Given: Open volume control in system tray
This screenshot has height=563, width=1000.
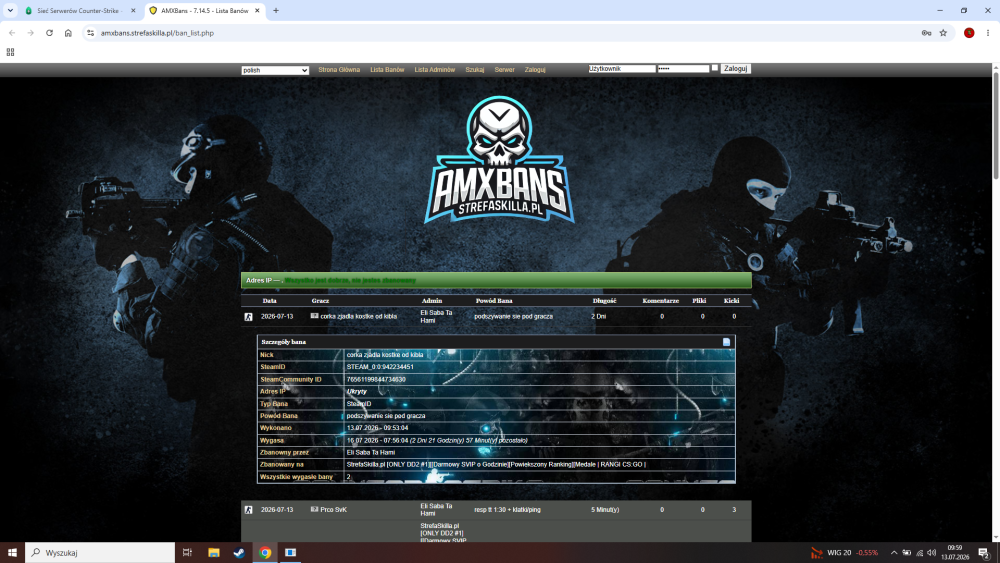Looking at the screenshot, I should [x=932, y=553].
